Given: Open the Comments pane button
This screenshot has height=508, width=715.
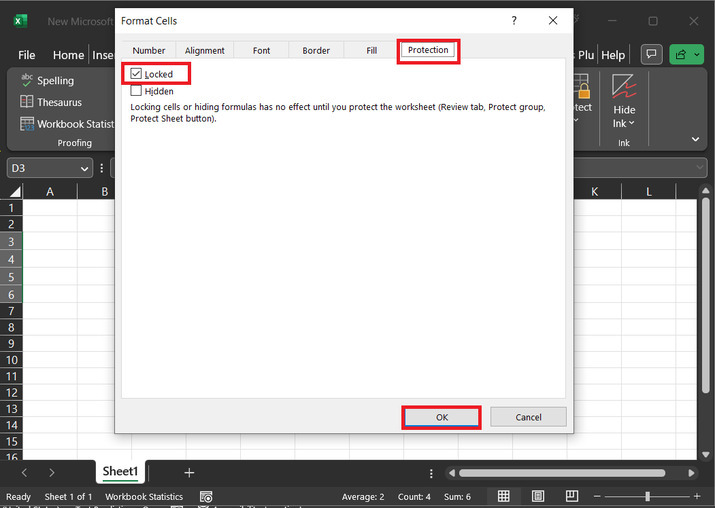Looking at the screenshot, I should (x=652, y=55).
